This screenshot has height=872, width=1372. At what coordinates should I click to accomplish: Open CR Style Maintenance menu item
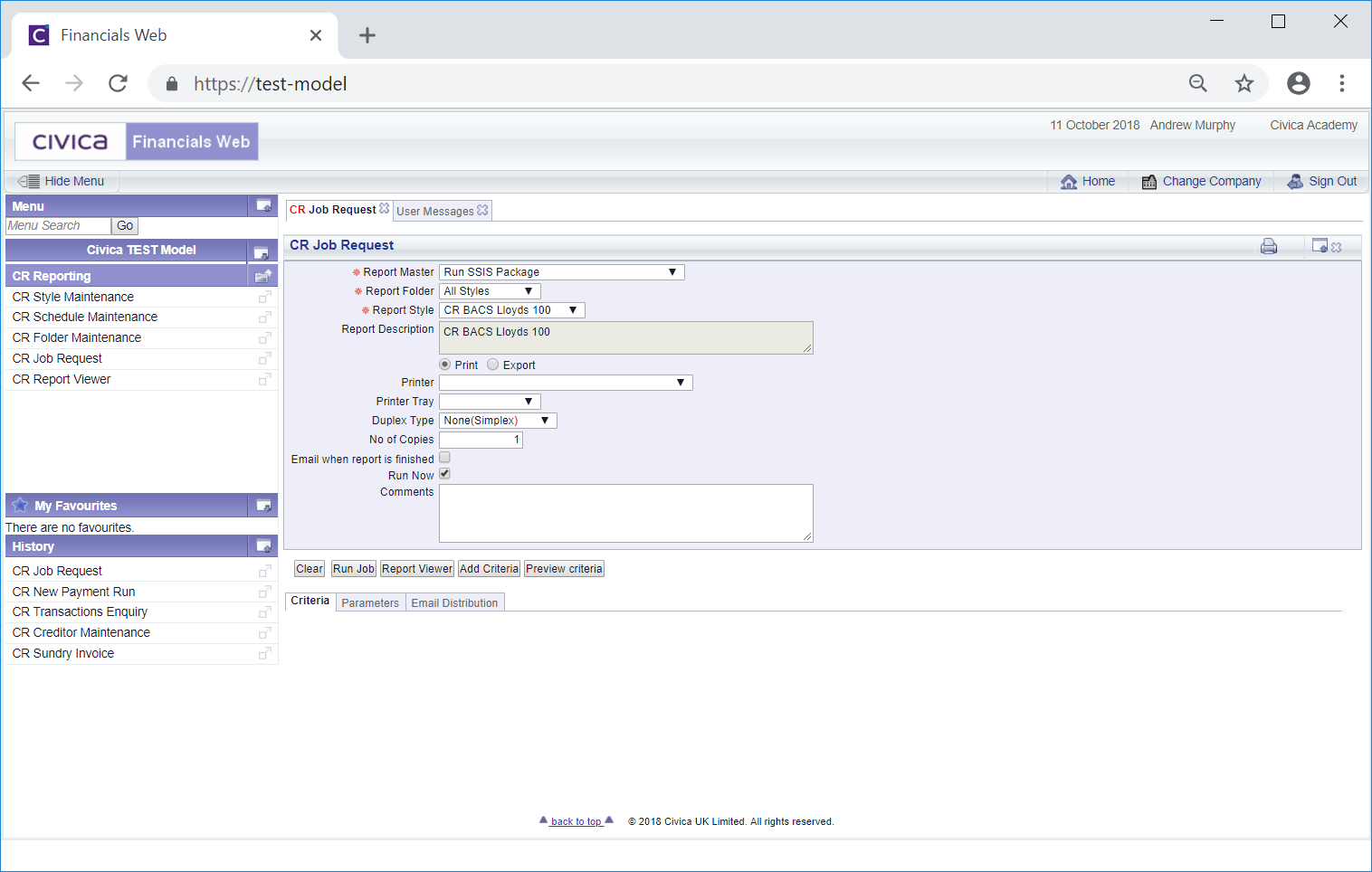[73, 297]
